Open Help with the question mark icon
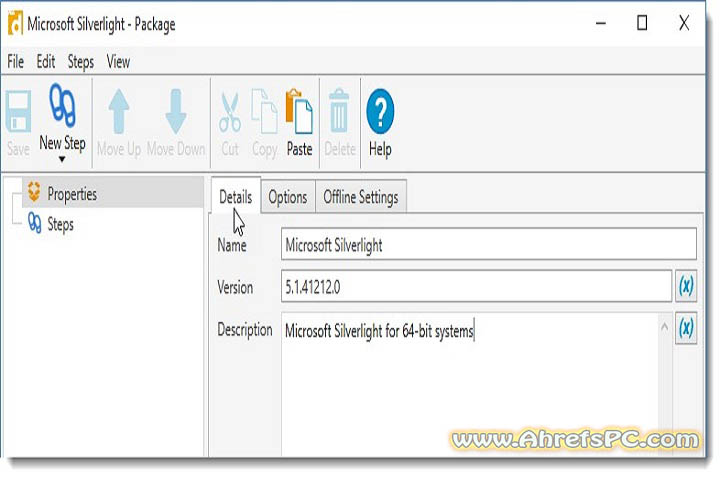 pyautogui.click(x=380, y=111)
